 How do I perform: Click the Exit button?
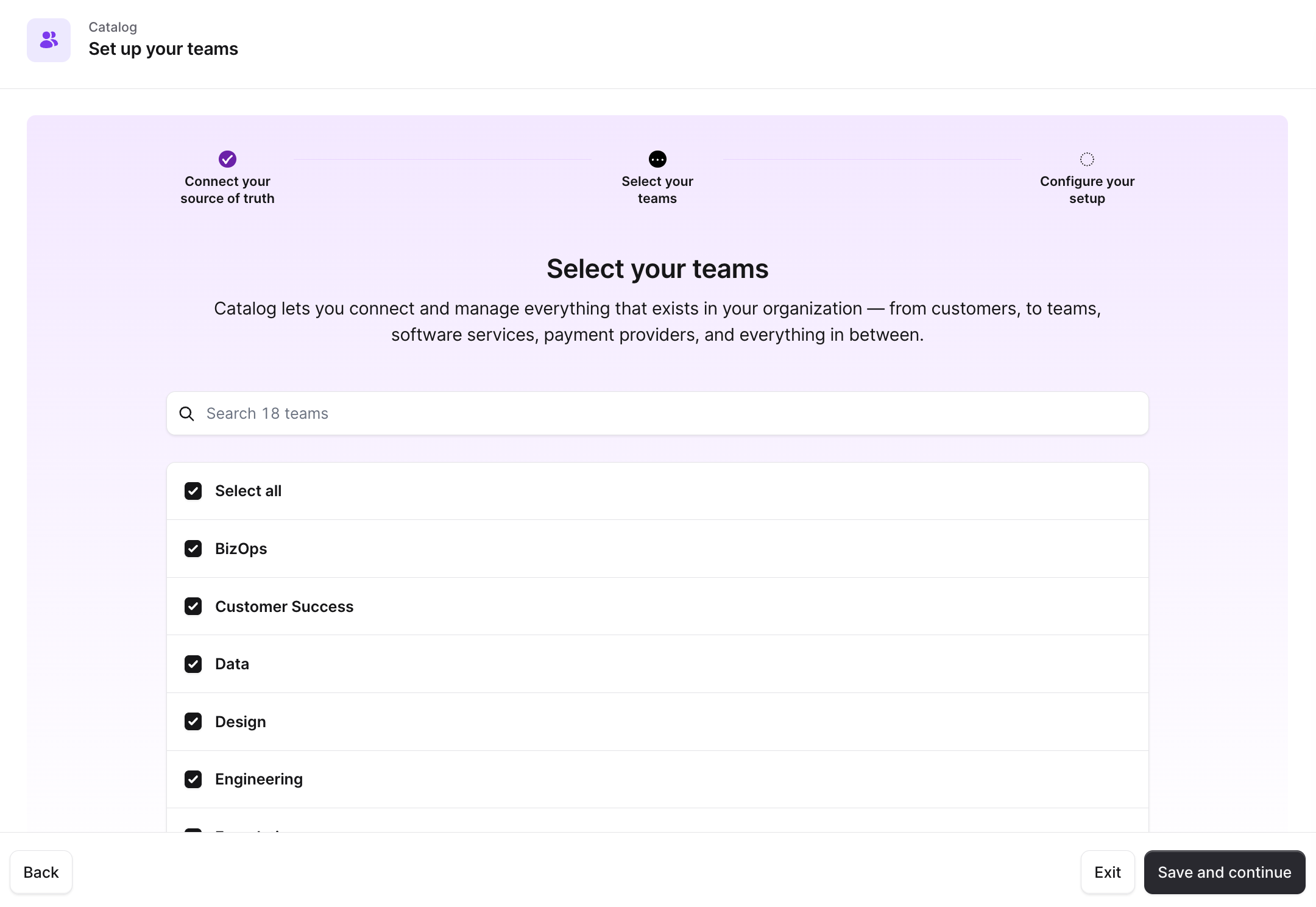point(1107,872)
